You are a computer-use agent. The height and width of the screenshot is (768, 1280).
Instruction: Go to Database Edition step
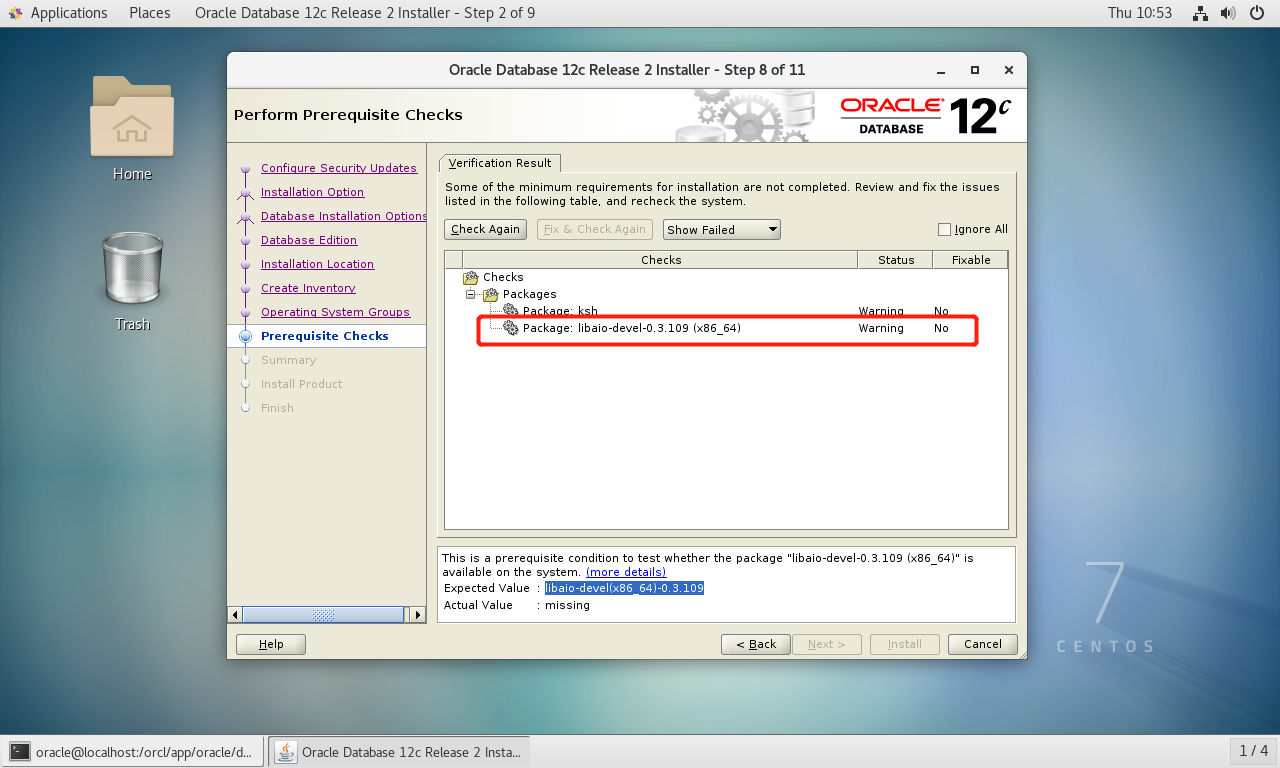point(309,240)
